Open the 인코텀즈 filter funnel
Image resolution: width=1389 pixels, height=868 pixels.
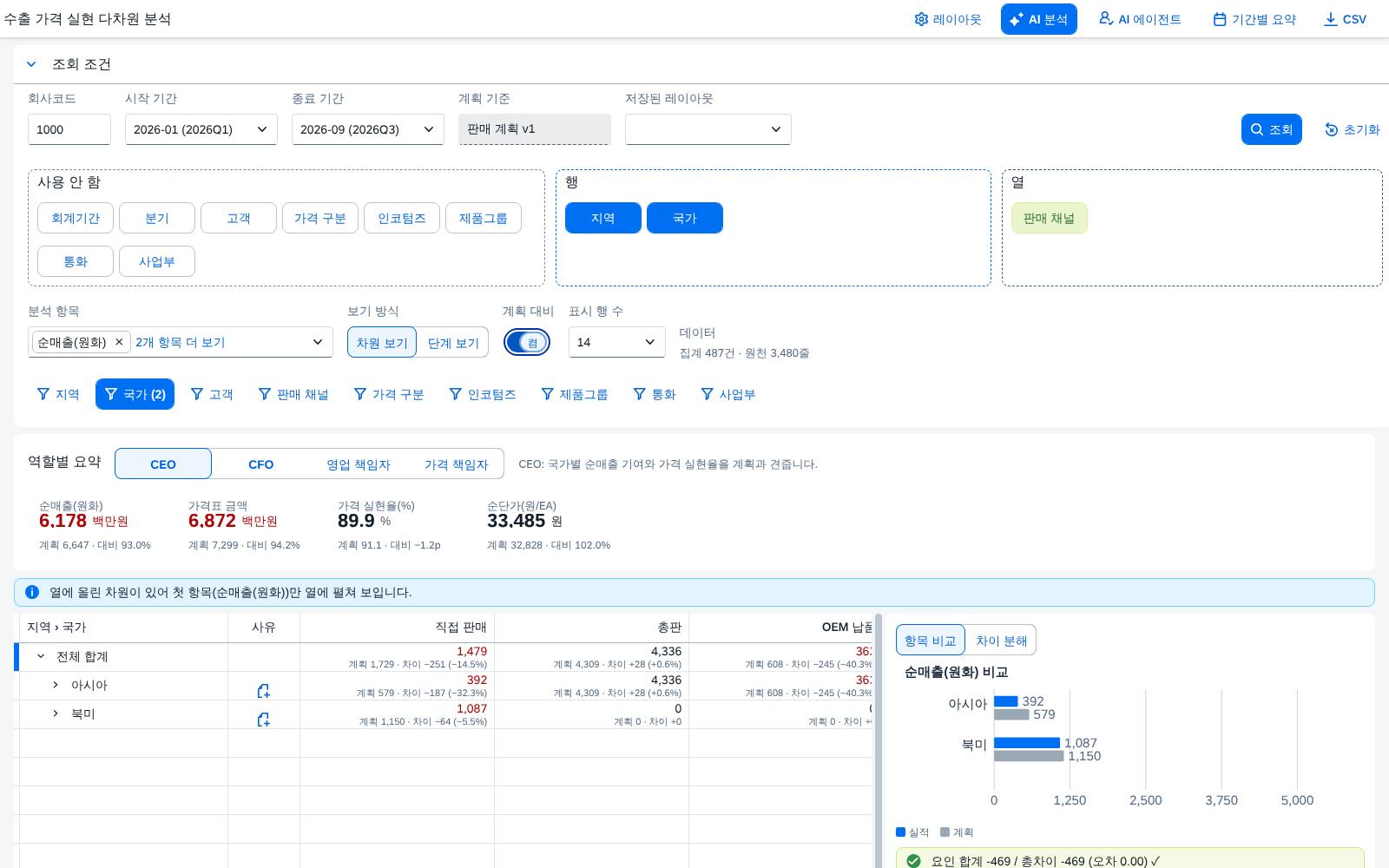tap(483, 394)
